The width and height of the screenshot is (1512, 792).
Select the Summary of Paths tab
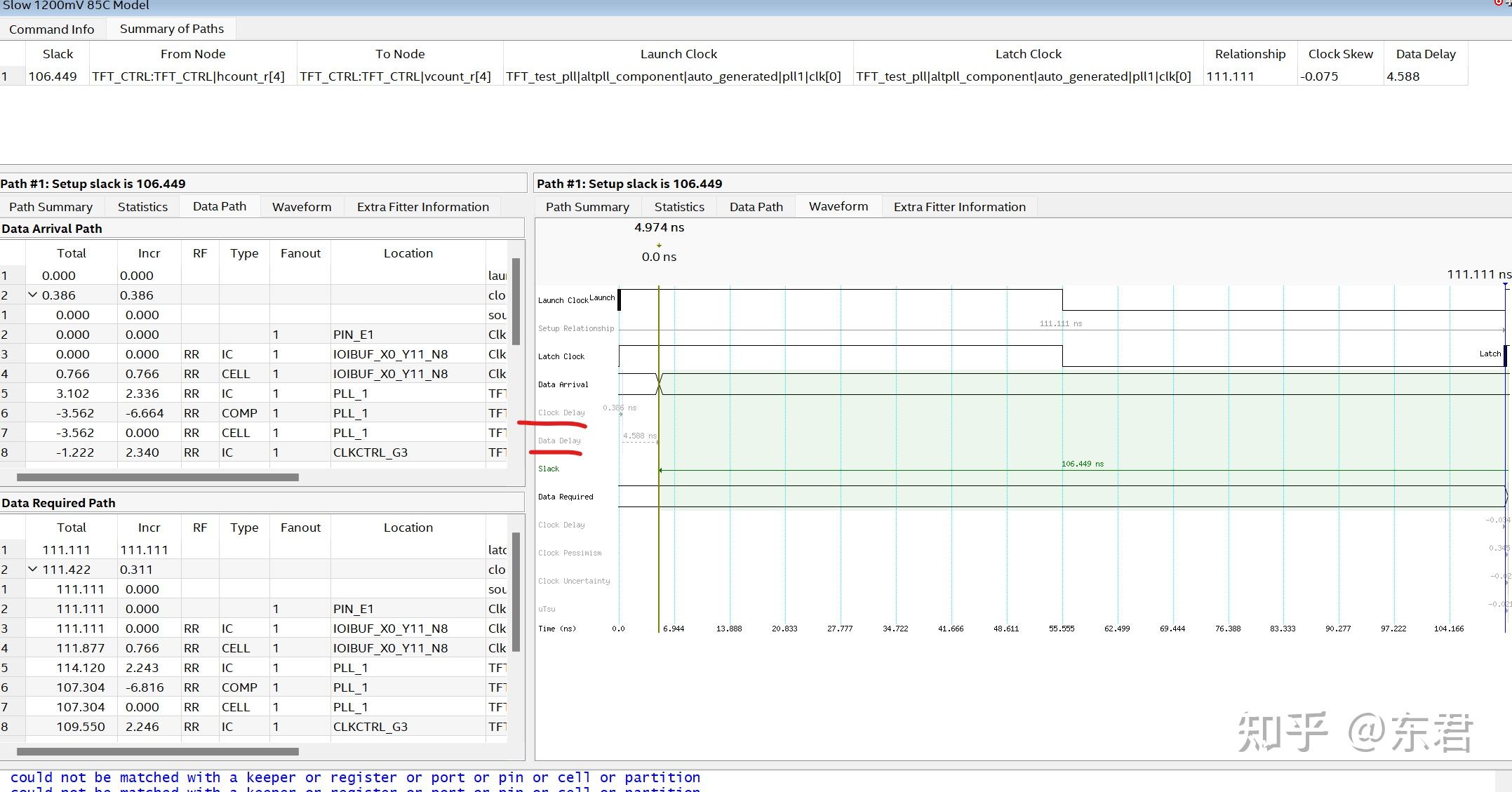tap(171, 29)
